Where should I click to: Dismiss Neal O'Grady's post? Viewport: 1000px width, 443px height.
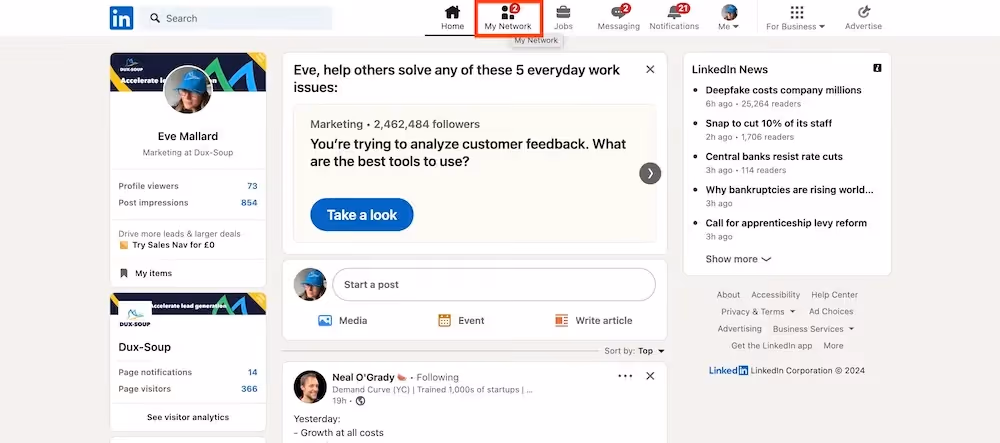[650, 376]
